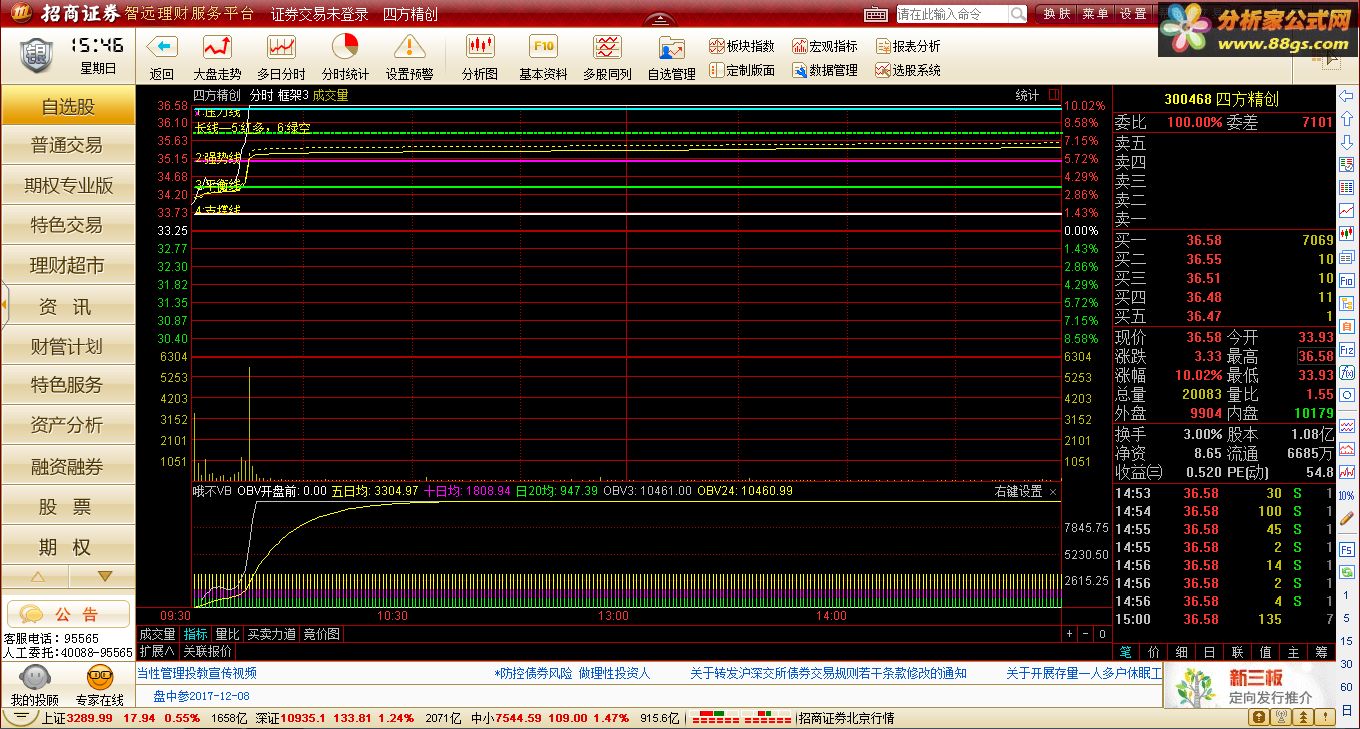Open 定制版面 custom layout
This screenshot has height=729, width=1360.
point(742,70)
